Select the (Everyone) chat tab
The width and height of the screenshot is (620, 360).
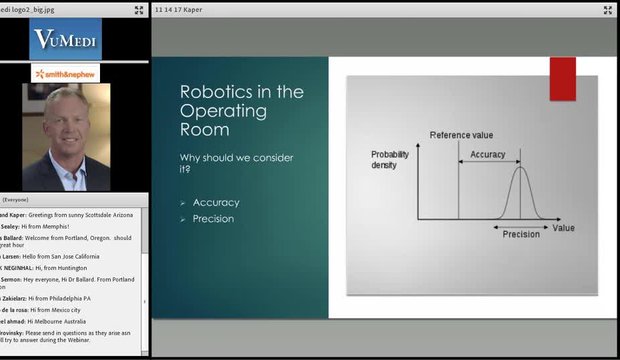tap(15, 200)
